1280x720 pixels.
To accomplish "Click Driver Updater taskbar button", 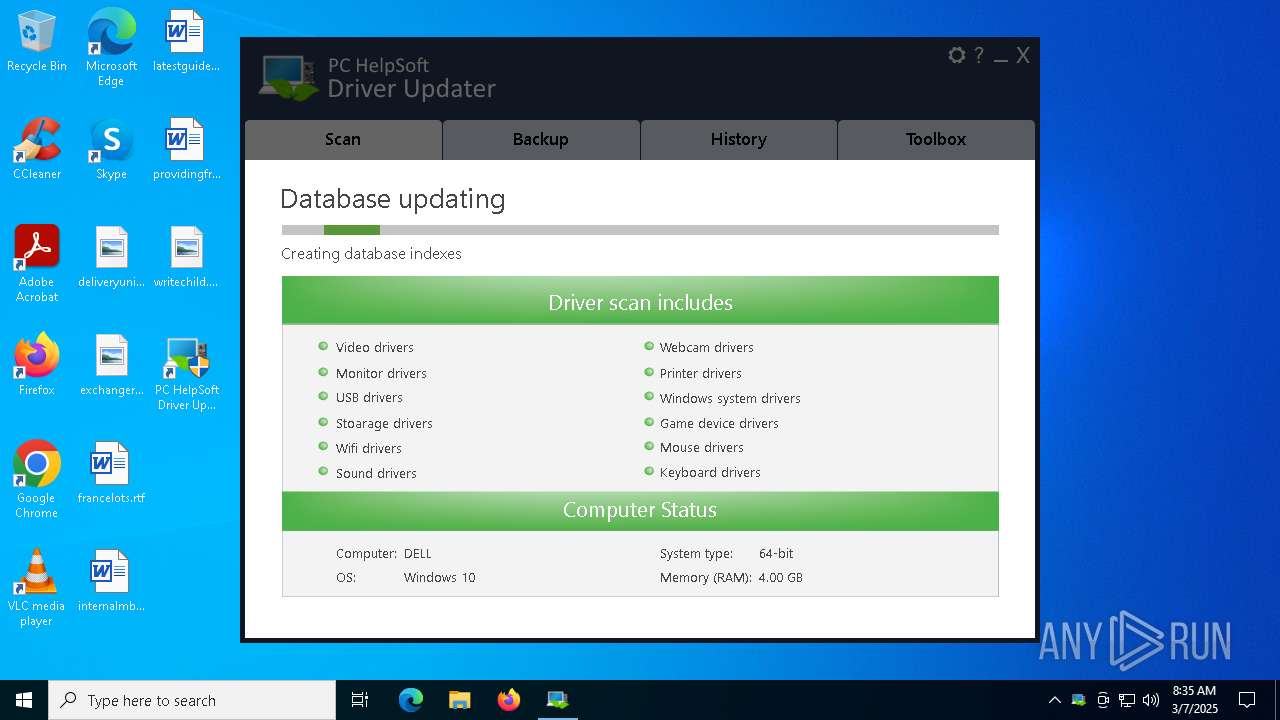I will (x=557, y=700).
